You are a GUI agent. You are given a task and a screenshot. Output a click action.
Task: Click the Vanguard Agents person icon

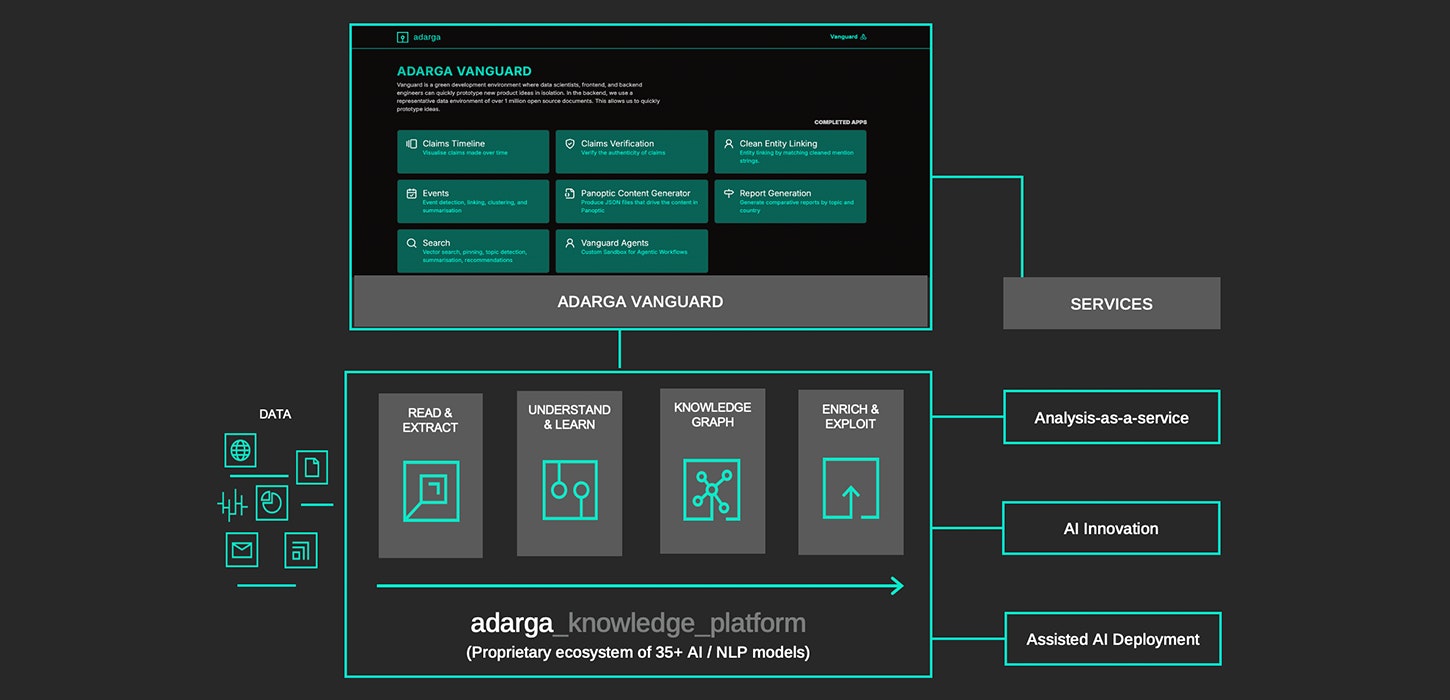[570, 243]
